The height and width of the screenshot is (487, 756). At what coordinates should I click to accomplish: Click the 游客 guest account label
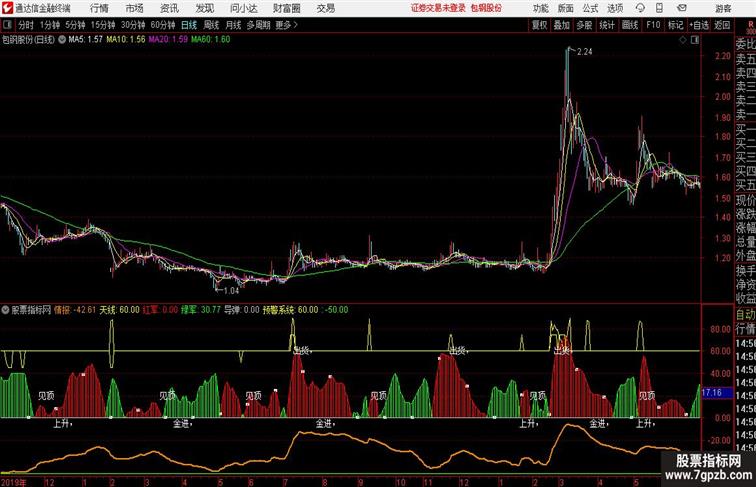(723, 8)
